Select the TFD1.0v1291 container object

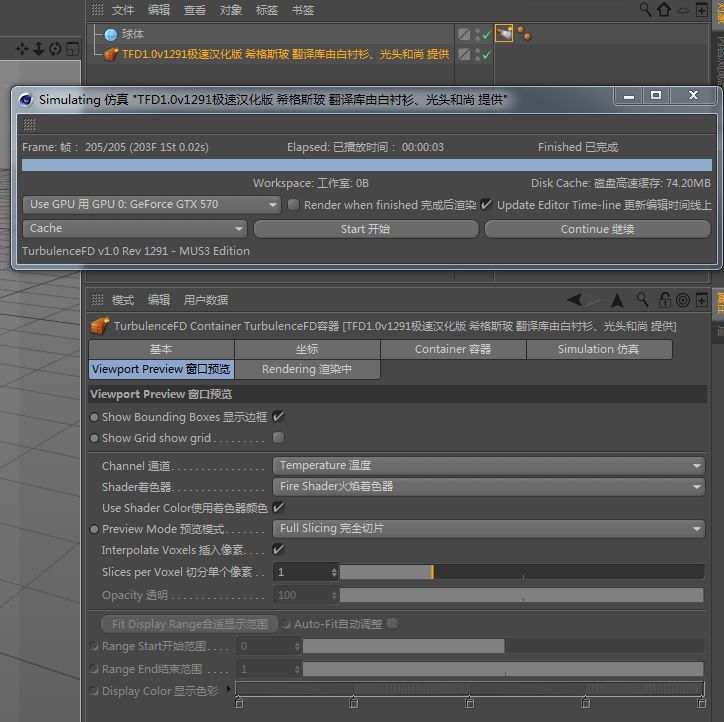point(285,54)
